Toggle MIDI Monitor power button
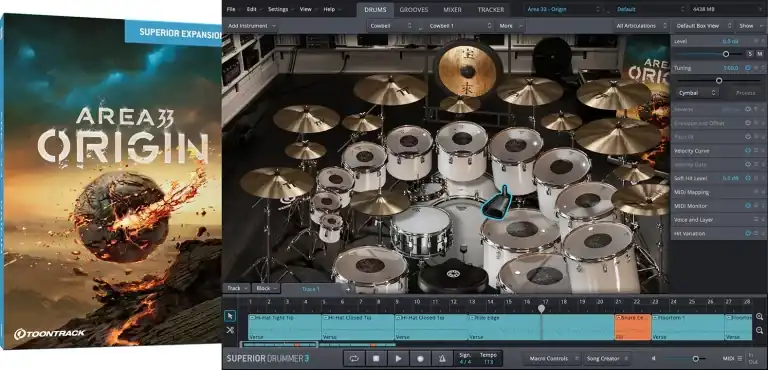Viewport: 768px width, 370px height. (748, 206)
